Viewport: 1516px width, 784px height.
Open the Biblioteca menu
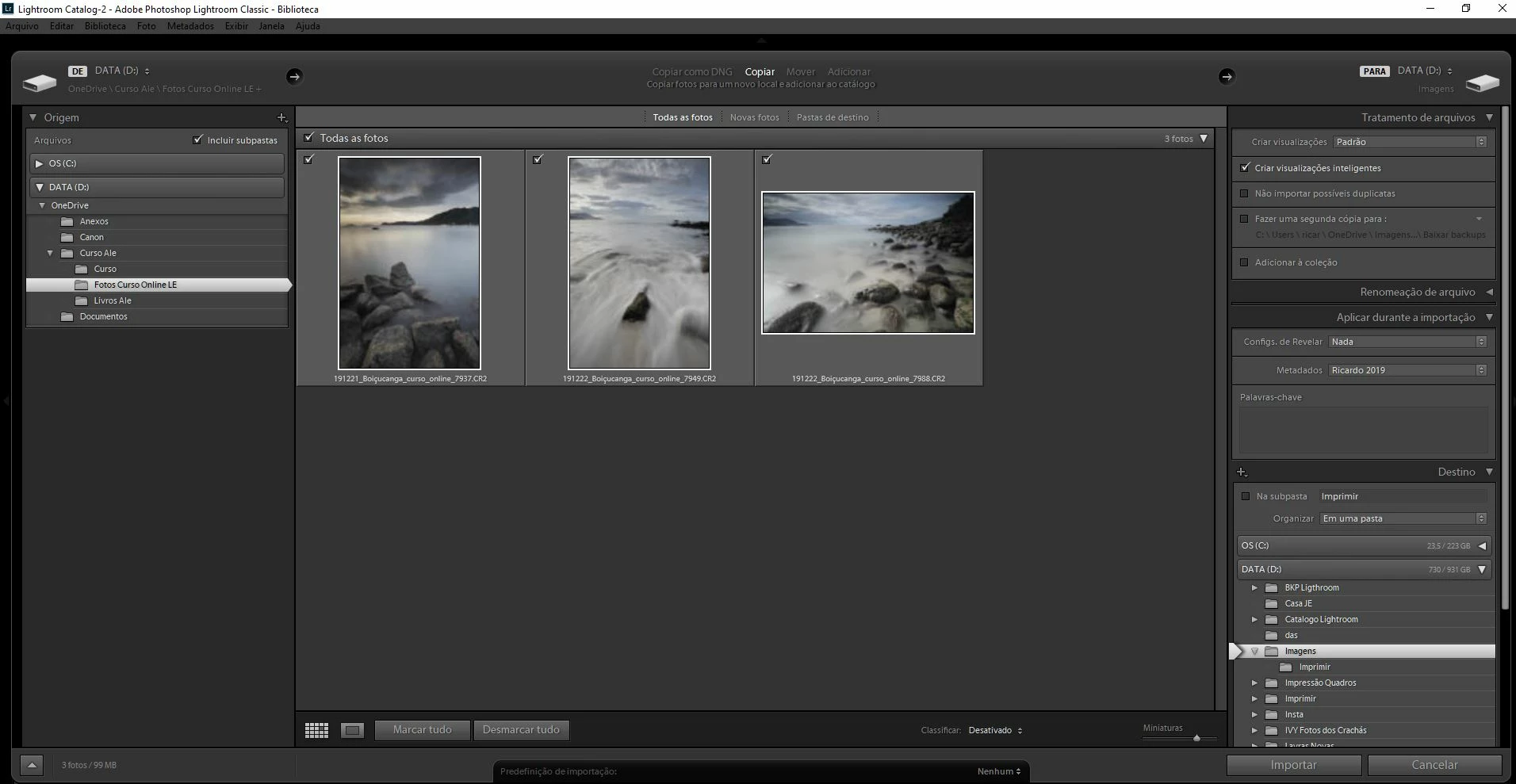pyautogui.click(x=105, y=26)
